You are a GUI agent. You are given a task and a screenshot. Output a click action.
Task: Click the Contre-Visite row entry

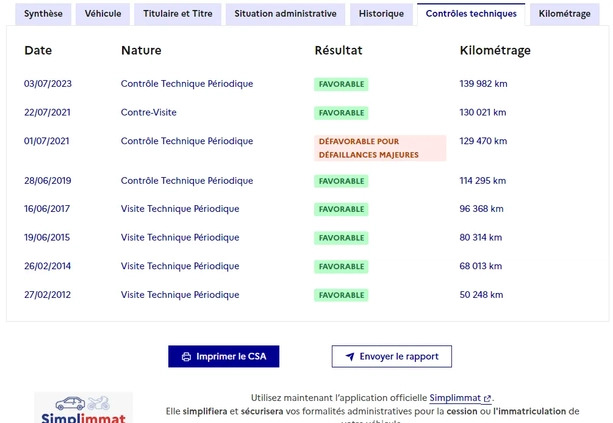pyautogui.click(x=149, y=112)
